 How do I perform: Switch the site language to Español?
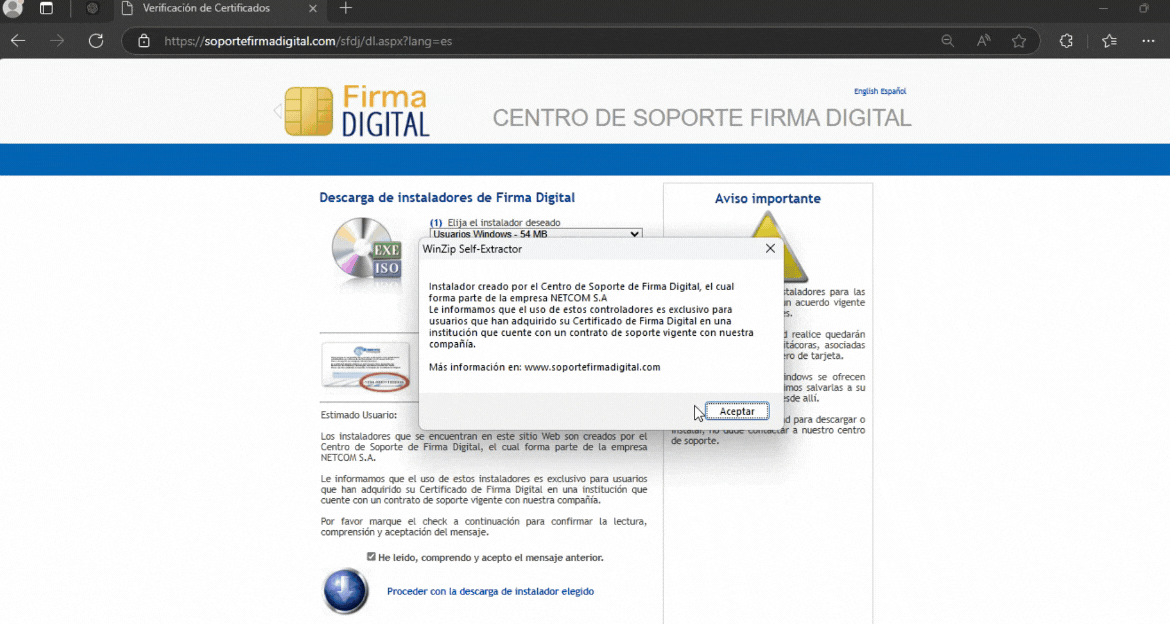pos(893,91)
